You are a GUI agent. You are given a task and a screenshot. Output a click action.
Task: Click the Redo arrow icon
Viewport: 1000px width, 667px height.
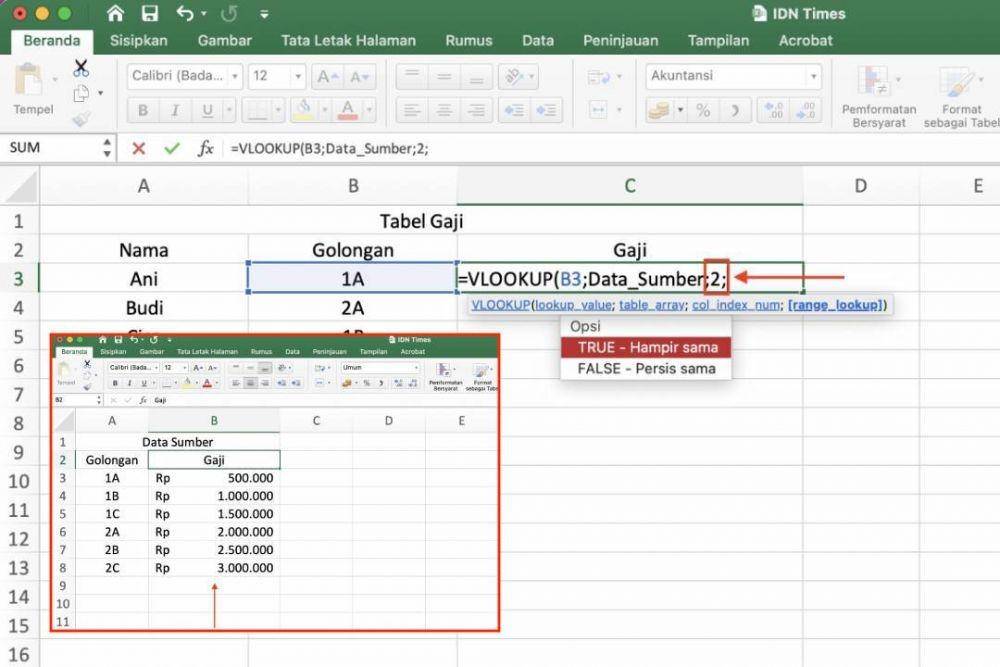(x=229, y=13)
